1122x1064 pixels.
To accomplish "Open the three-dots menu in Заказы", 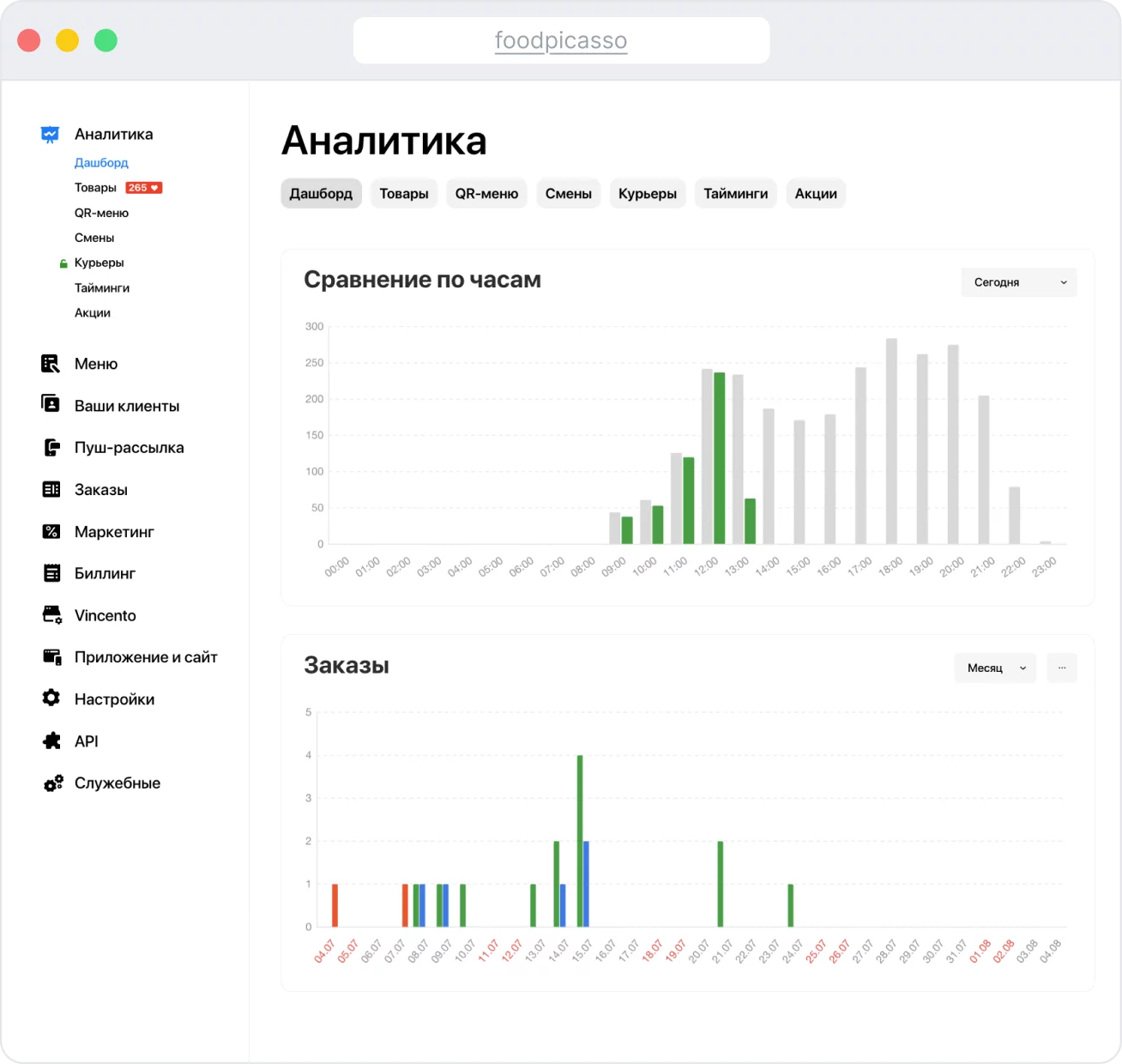I will [x=1062, y=668].
